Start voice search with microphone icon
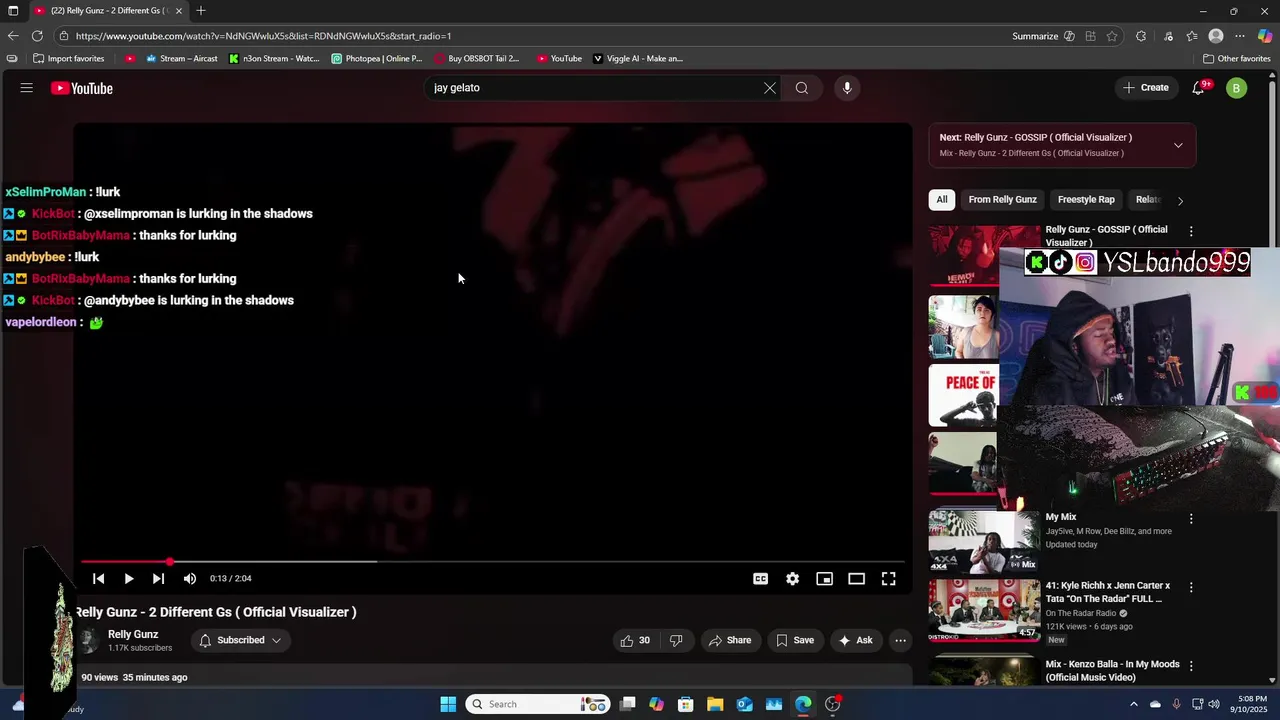Viewport: 1280px width, 720px height. (847, 88)
